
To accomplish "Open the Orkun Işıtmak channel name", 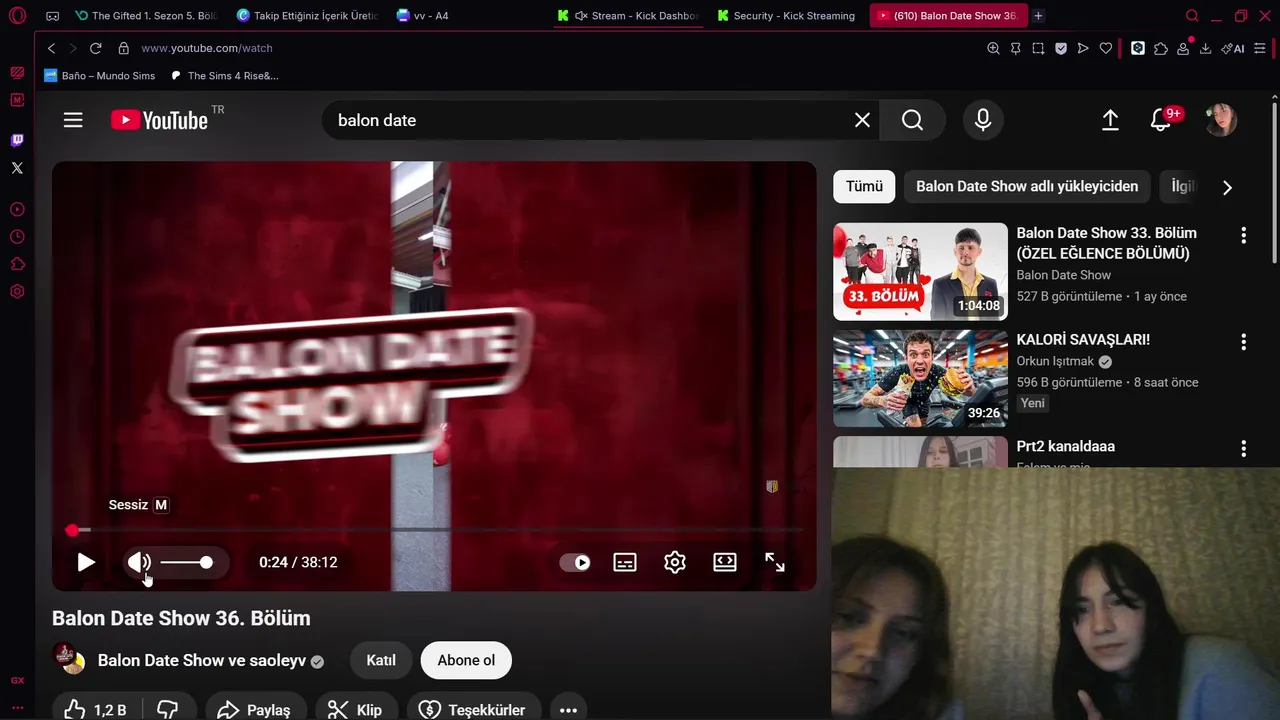I will click(x=1056, y=362).
